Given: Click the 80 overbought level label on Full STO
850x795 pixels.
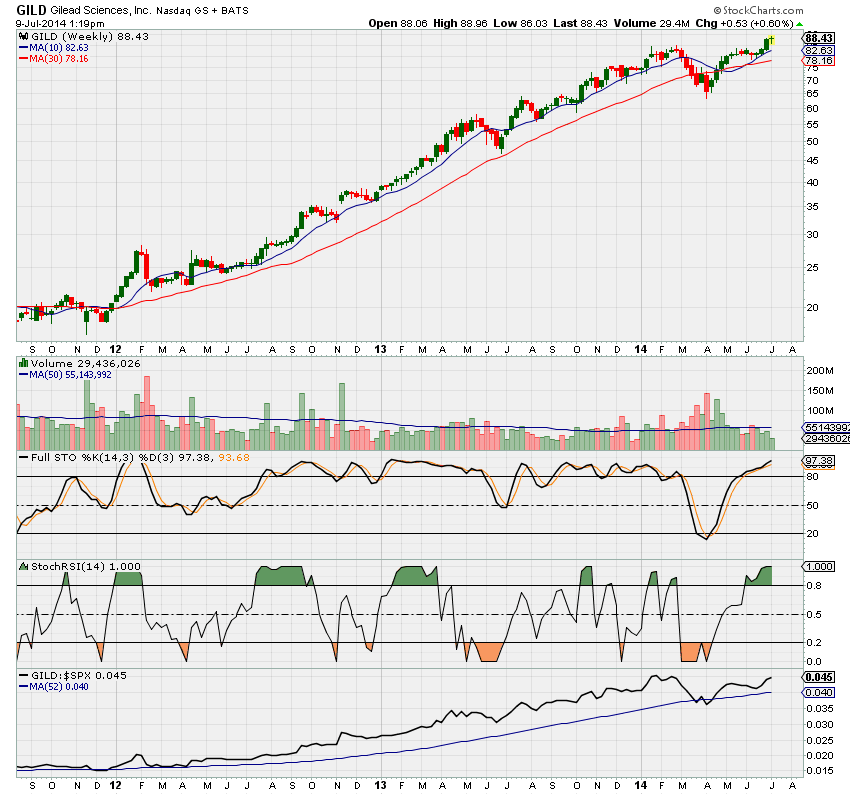Looking at the screenshot, I should (x=812, y=477).
